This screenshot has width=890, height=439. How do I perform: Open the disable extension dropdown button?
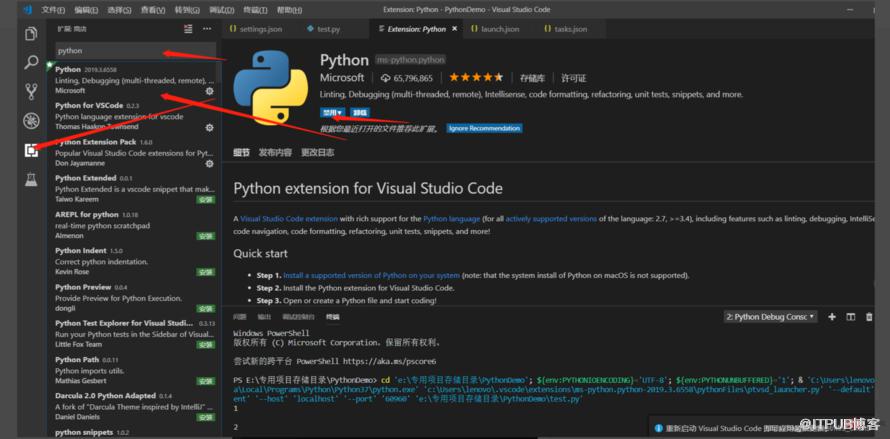333,112
